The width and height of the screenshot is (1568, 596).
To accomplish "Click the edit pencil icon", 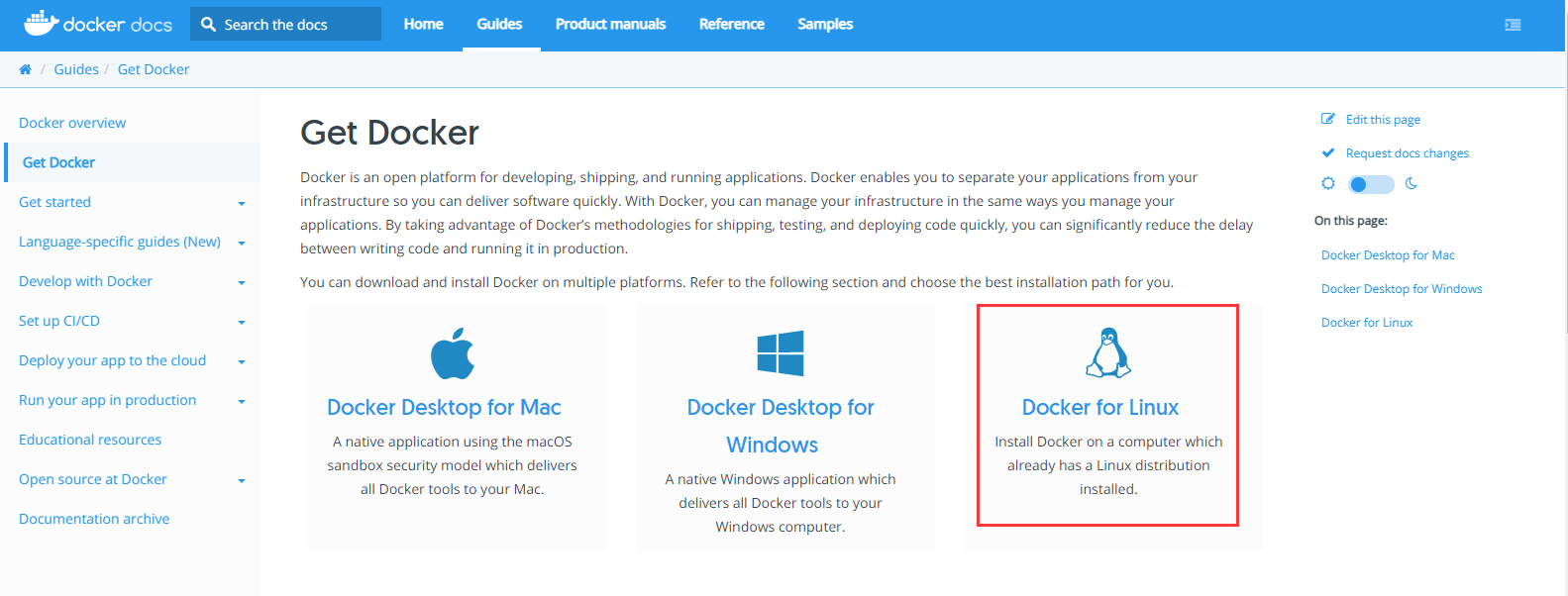I will click(x=1328, y=119).
